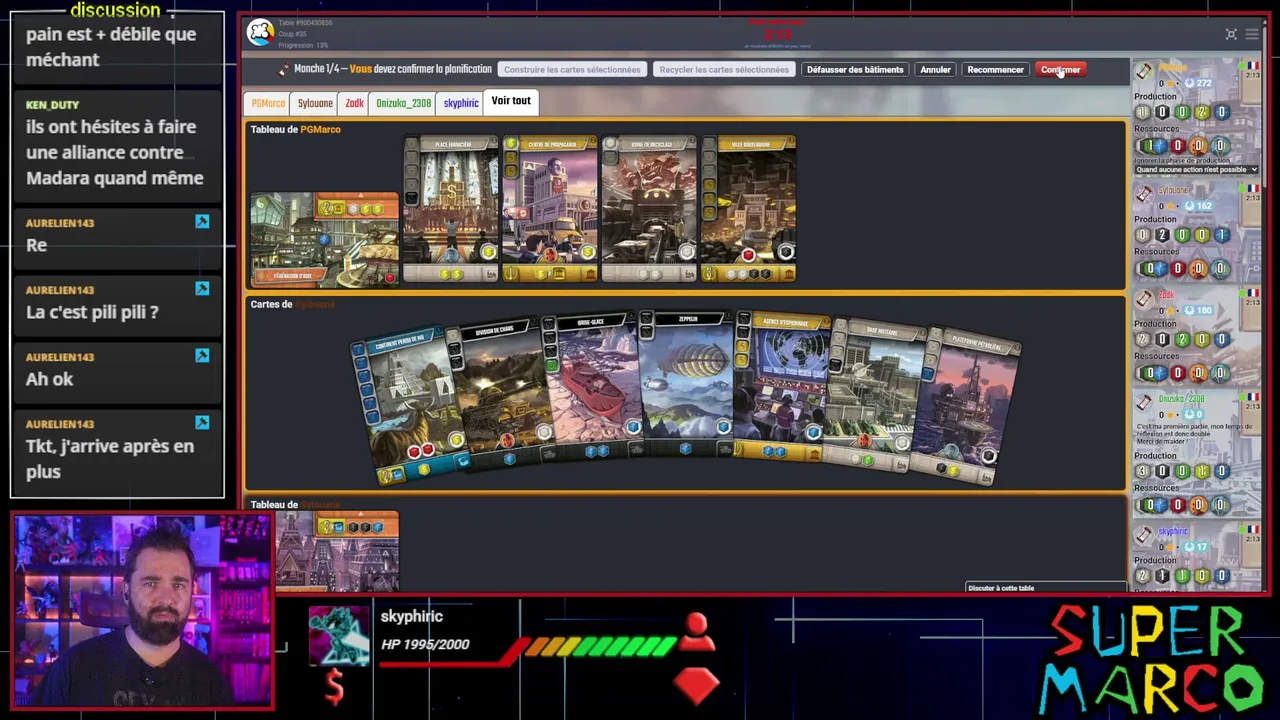Switch to the skyphiric tab
The image size is (1280, 720).
coord(461,104)
